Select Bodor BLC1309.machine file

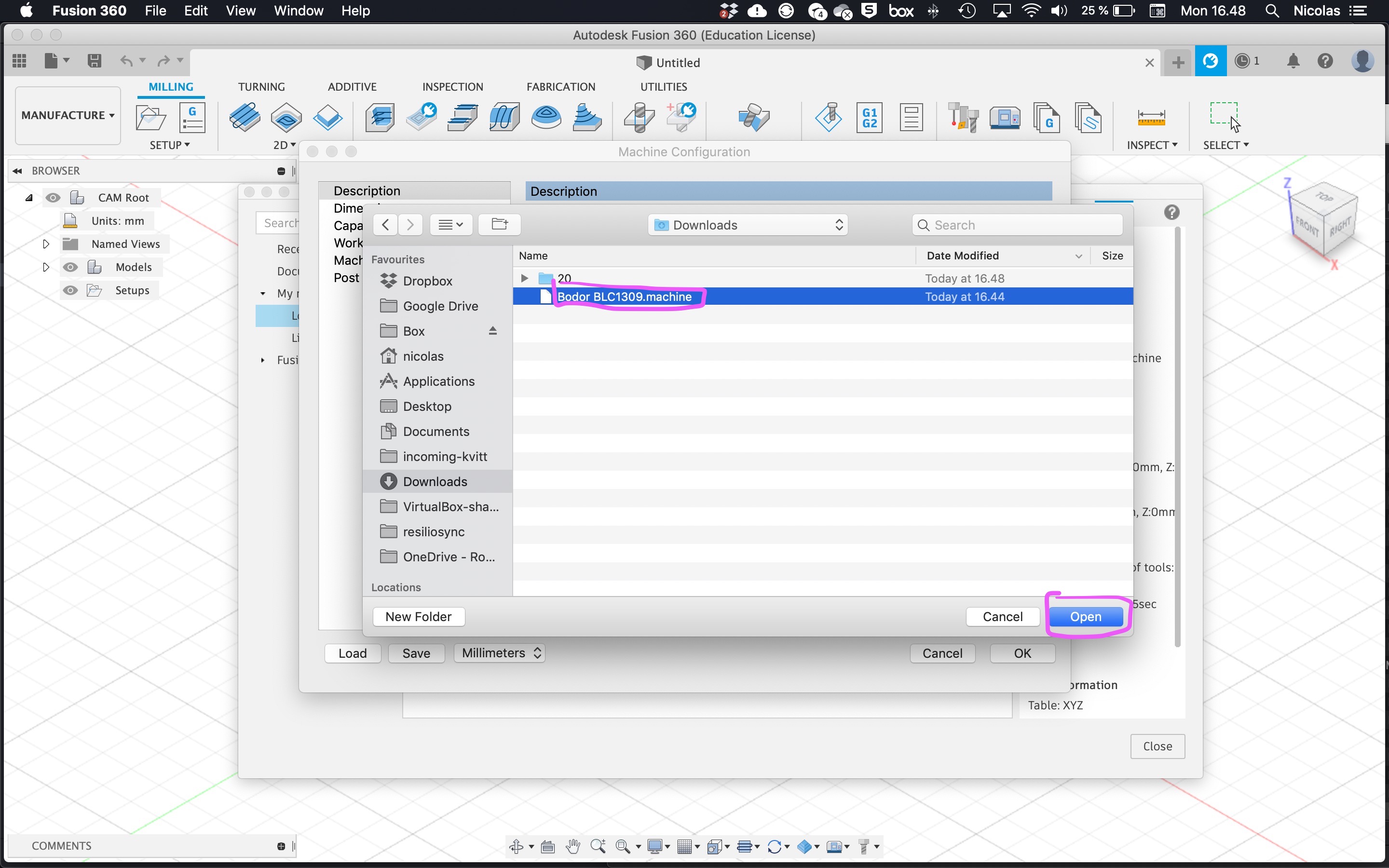point(822,296)
